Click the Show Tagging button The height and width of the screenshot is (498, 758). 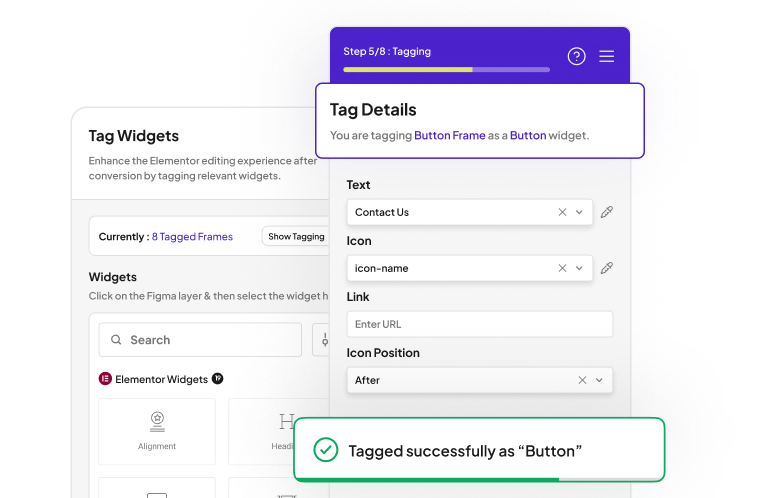pos(296,236)
